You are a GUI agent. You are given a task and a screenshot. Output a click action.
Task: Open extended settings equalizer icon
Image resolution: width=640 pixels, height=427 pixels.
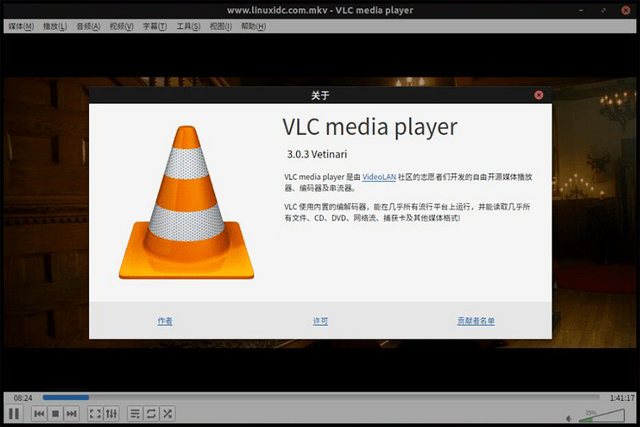[x=111, y=414]
